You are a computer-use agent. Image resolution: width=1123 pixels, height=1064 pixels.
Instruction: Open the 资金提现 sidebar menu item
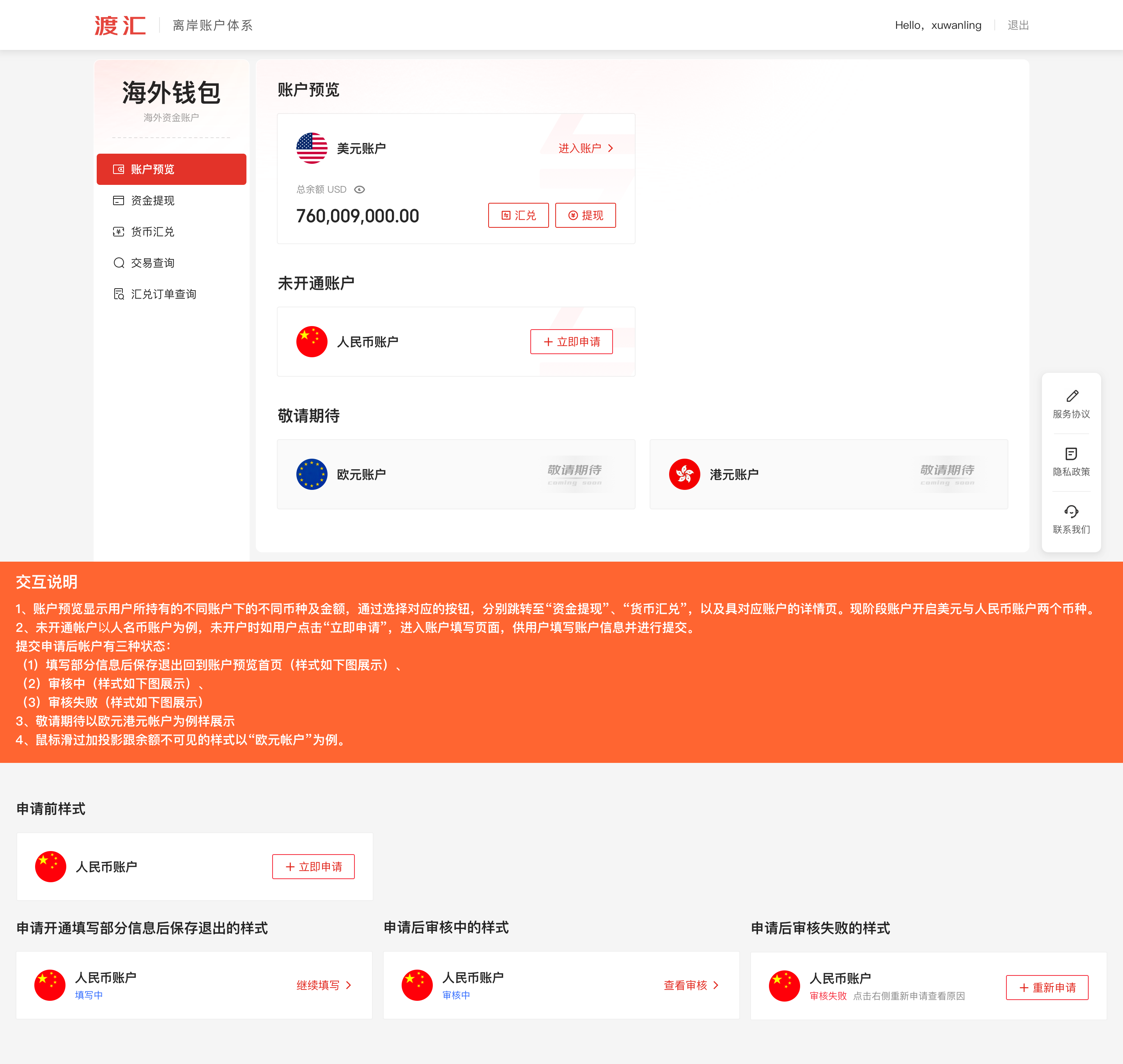point(171,200)
